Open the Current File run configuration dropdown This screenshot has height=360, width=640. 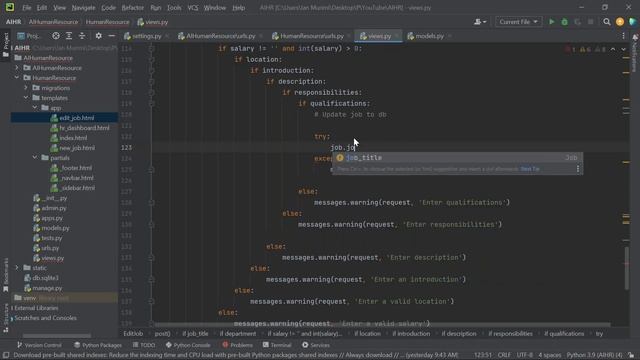click(x=518, y=22)
